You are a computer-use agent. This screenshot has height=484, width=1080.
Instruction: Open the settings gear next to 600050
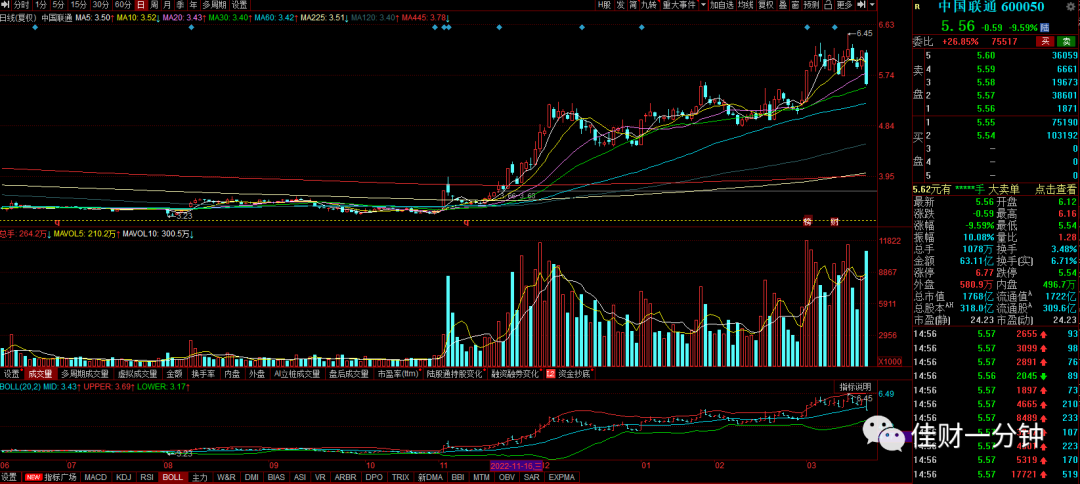tap(1070, 7)
